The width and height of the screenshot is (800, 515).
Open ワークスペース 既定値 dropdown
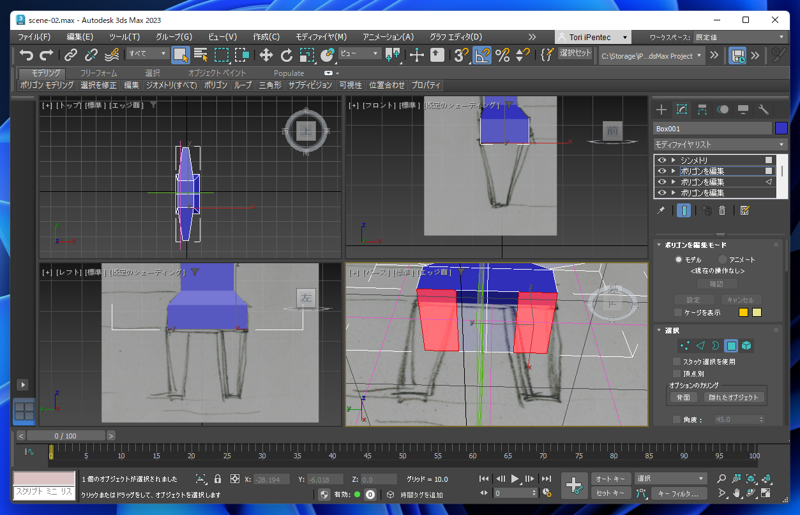(740, 37)
